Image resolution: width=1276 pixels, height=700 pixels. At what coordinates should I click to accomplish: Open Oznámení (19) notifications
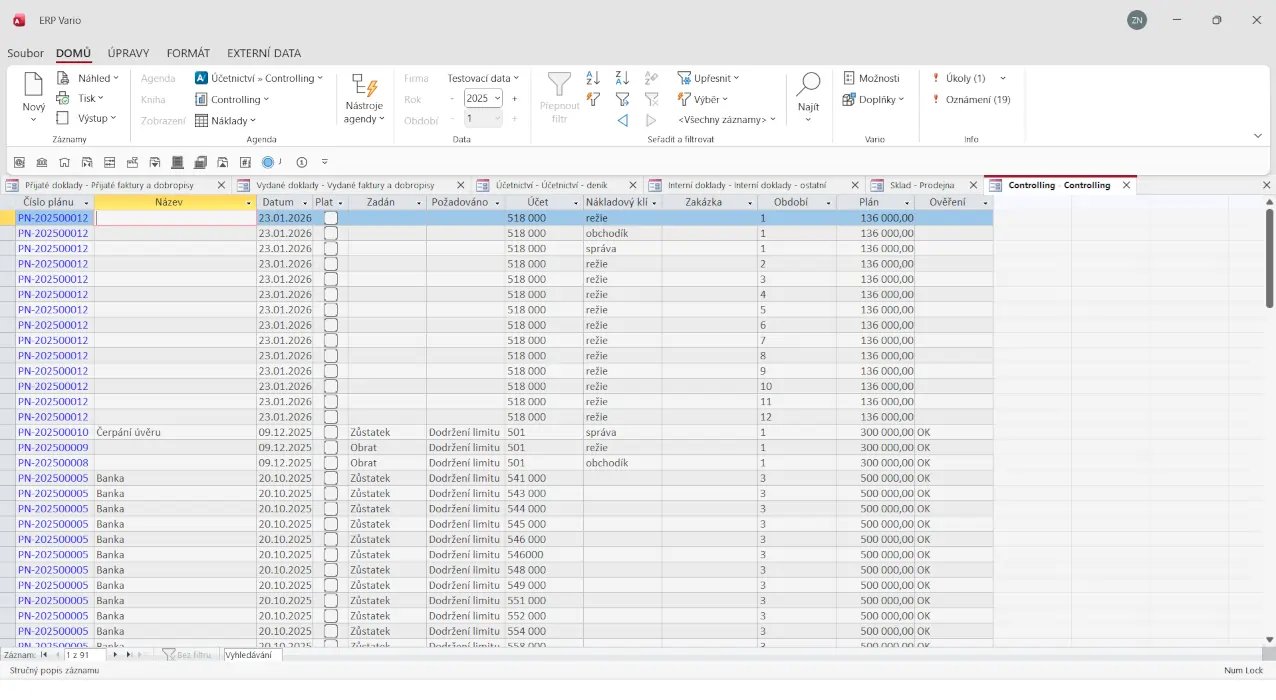point(977,99)
